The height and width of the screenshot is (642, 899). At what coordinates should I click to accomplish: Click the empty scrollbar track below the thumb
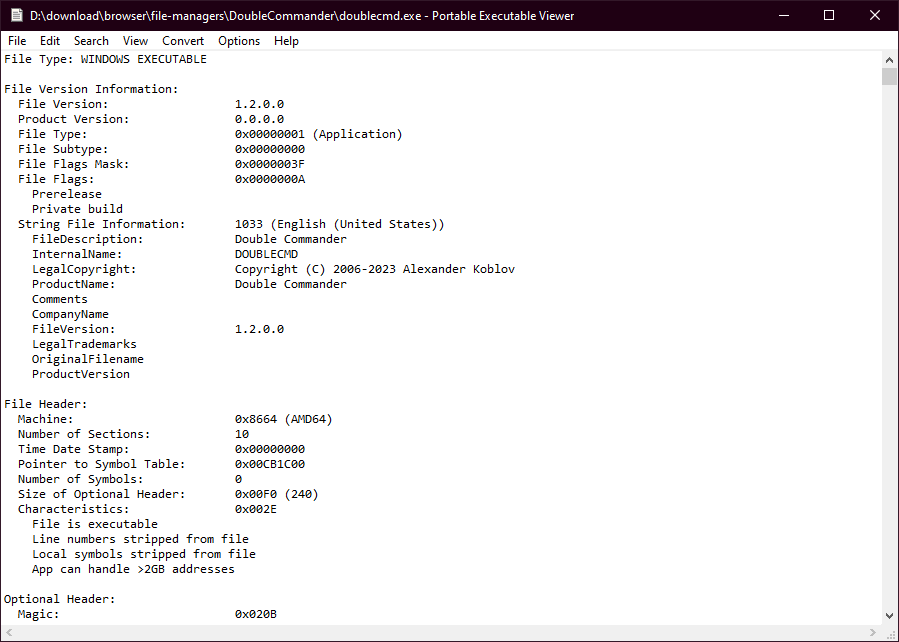pyautogui.click(x=889, y=350)
